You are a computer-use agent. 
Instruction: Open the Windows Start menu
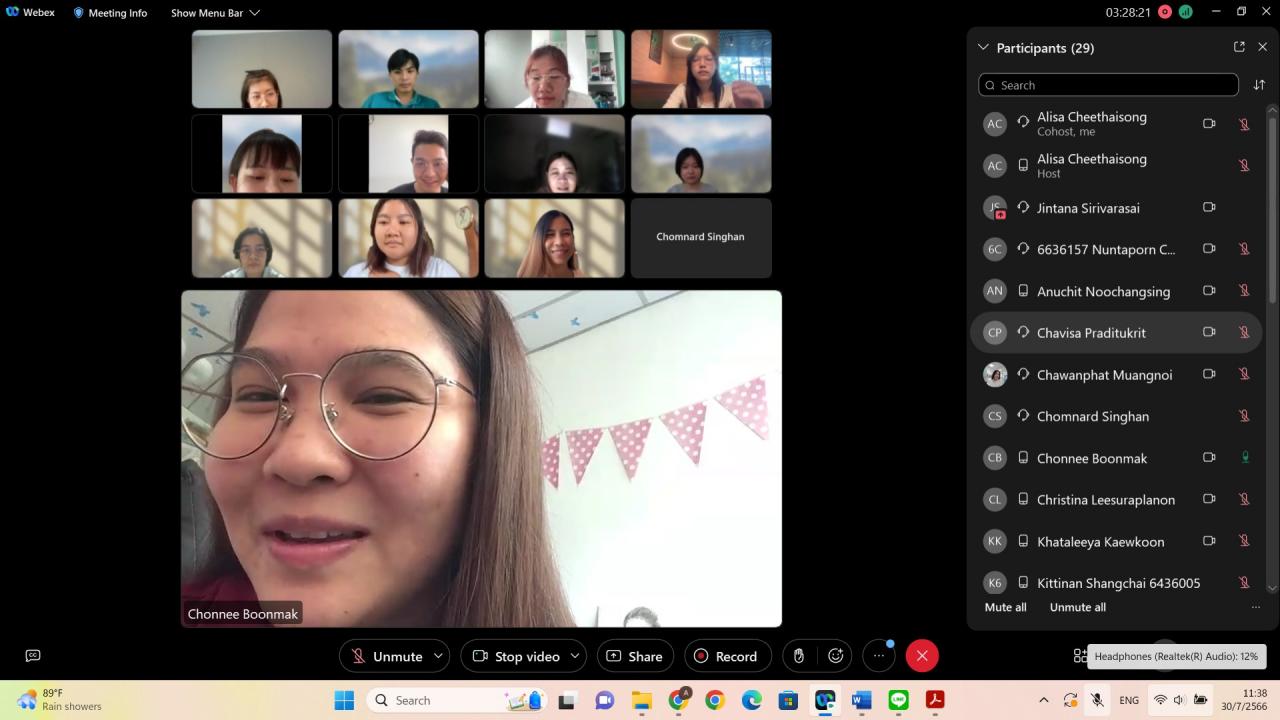tap(344, 700)
